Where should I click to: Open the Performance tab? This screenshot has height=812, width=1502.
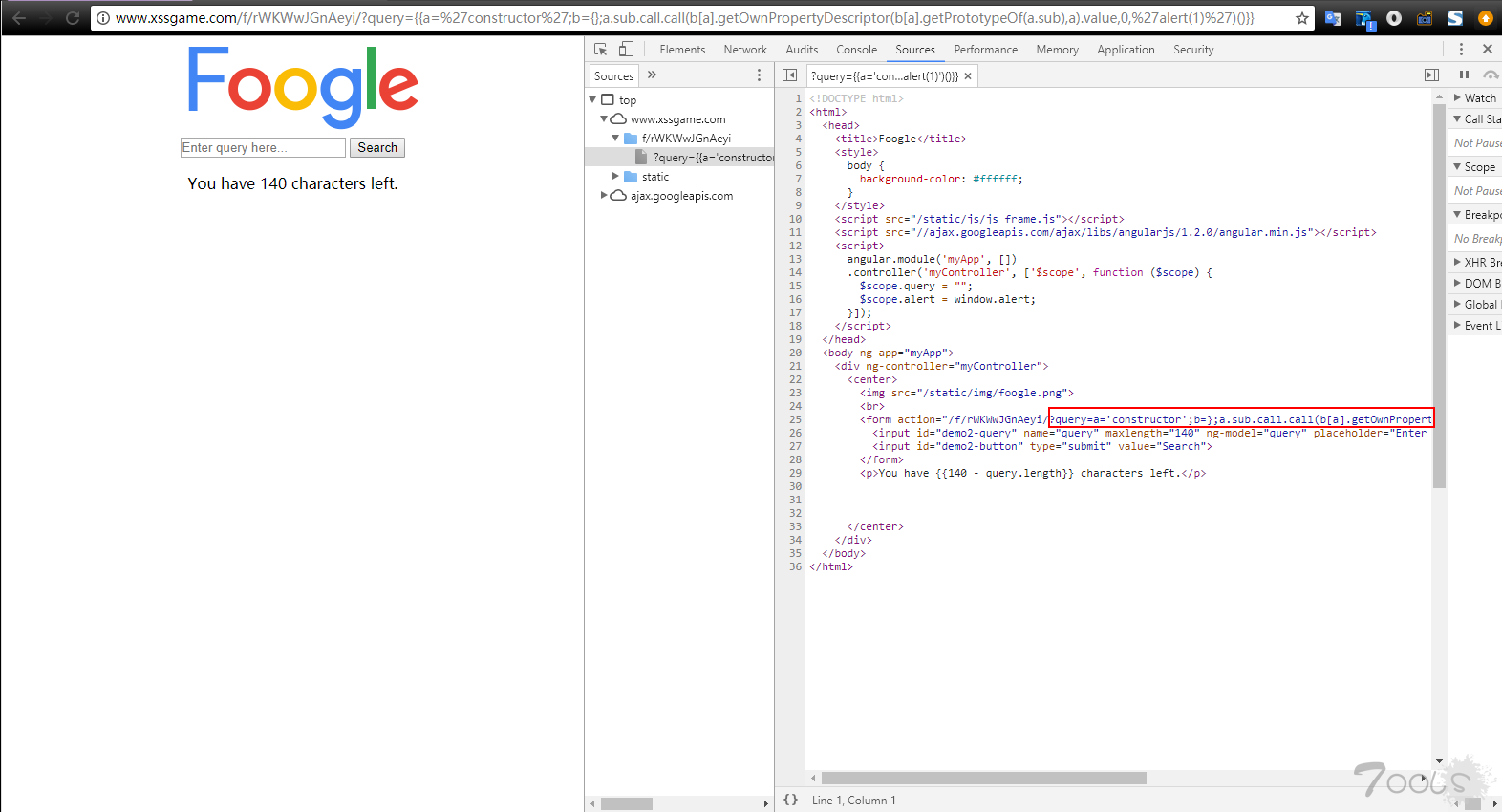click(x=986, y=50)
